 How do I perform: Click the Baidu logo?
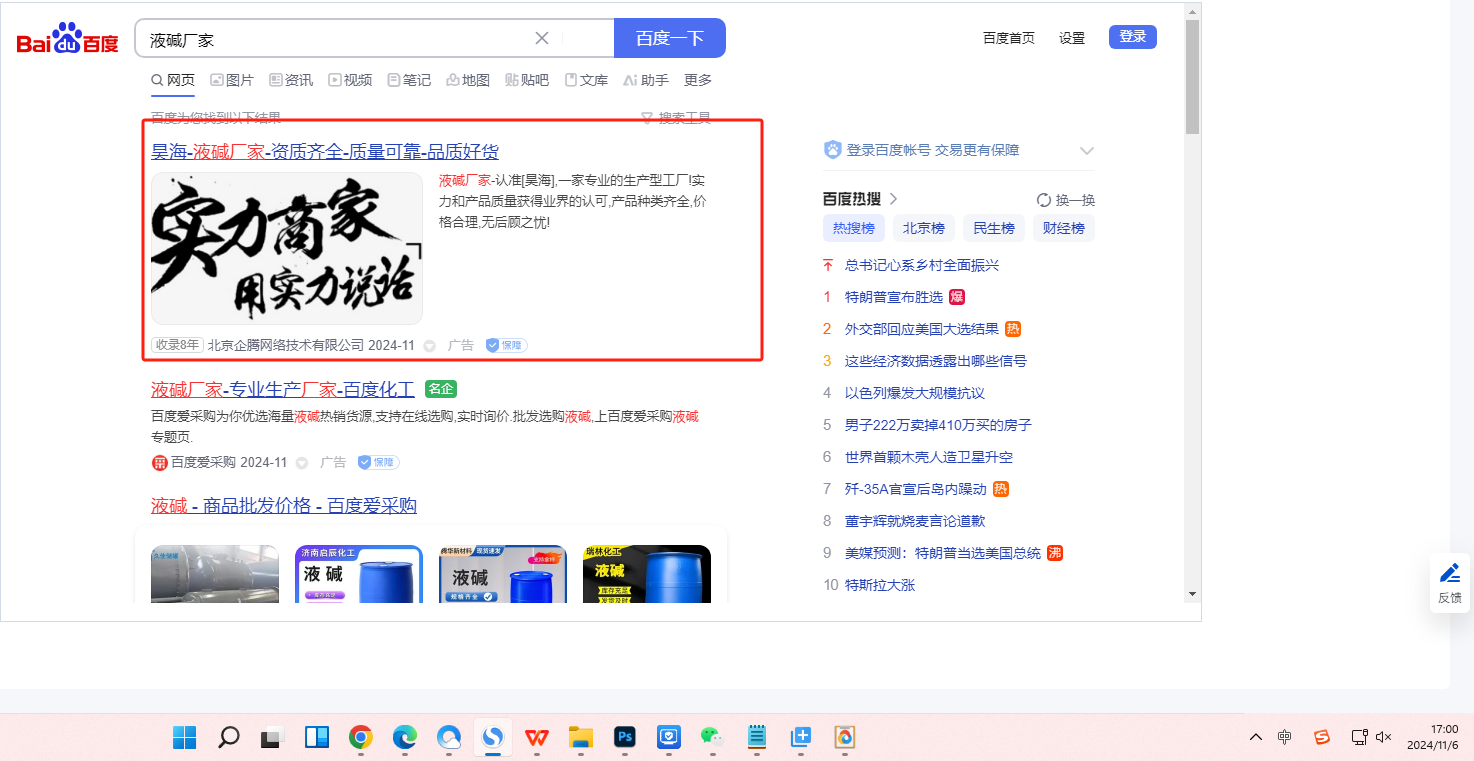(x=67, y=40)
